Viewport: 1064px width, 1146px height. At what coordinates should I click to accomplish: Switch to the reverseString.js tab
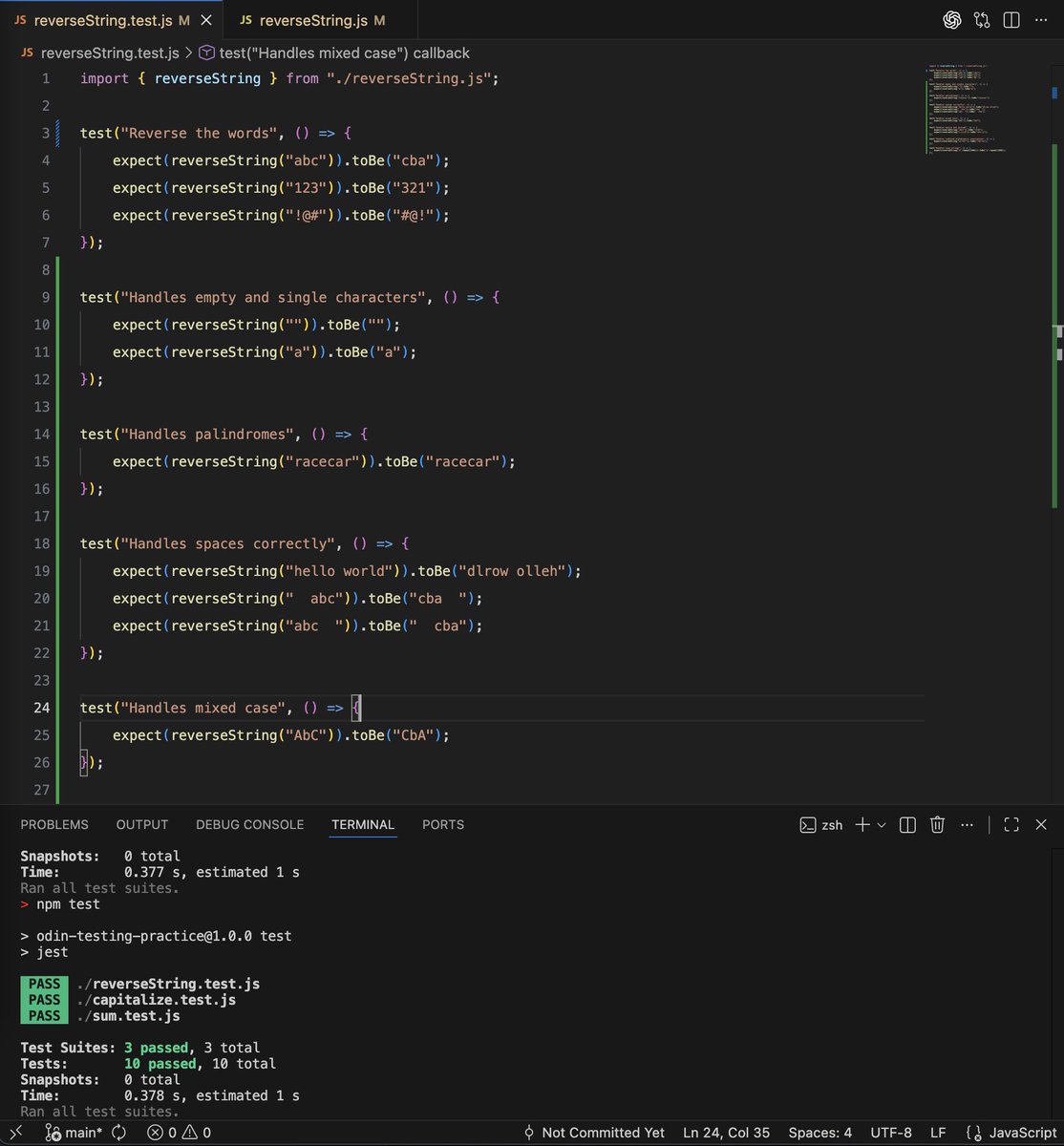click(315, 19)
